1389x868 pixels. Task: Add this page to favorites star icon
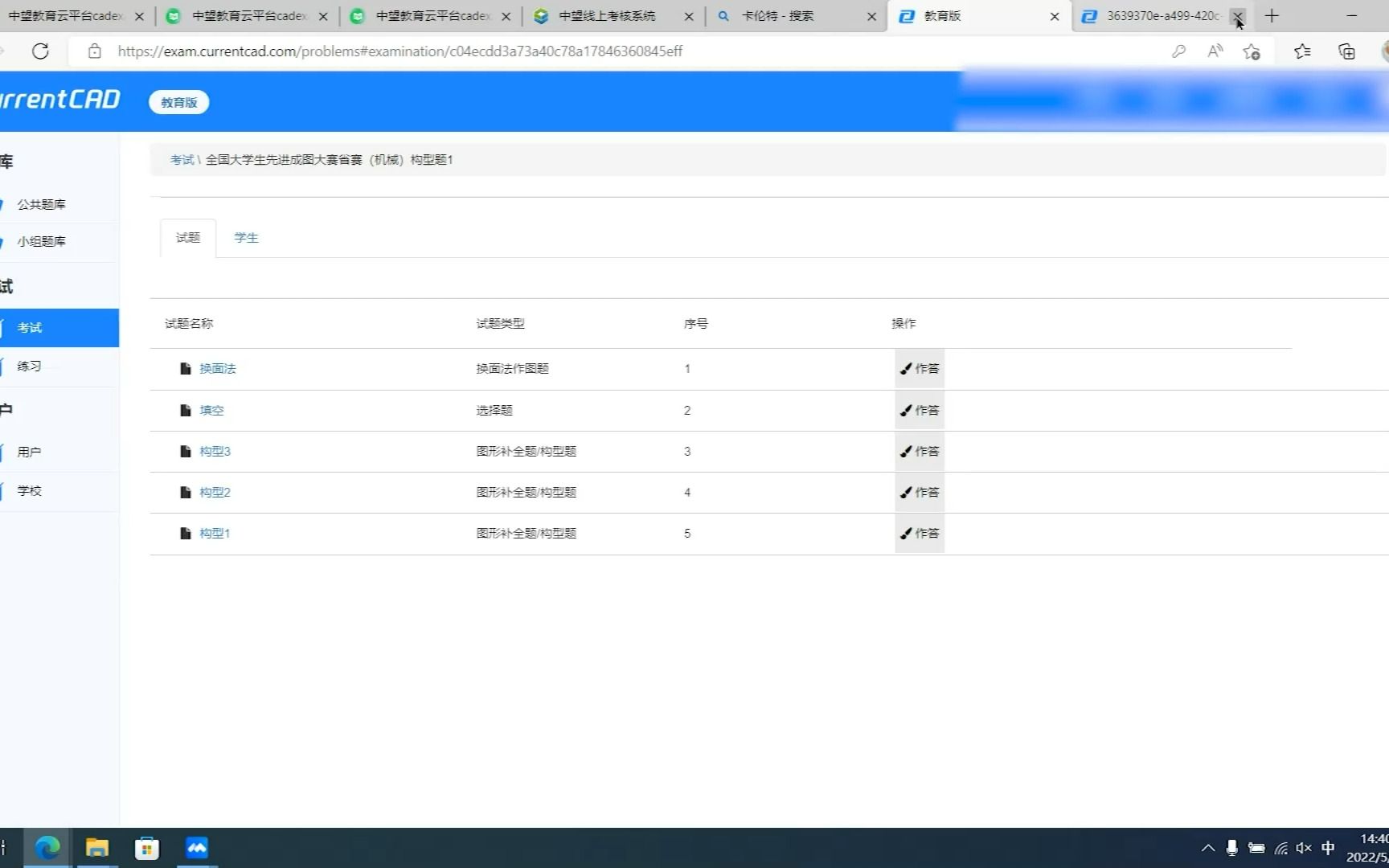(x=1252, y=51)
